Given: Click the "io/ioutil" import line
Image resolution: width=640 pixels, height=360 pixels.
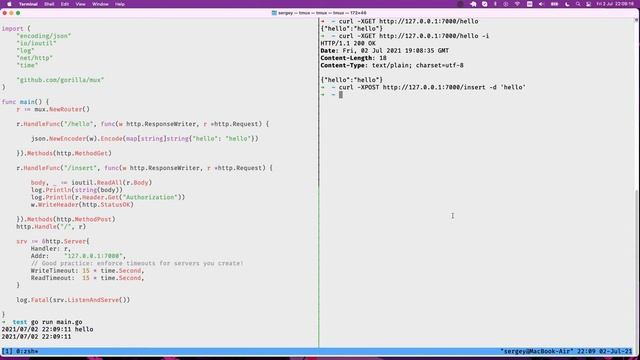Looking at the screenshot, I should [36, 43].
